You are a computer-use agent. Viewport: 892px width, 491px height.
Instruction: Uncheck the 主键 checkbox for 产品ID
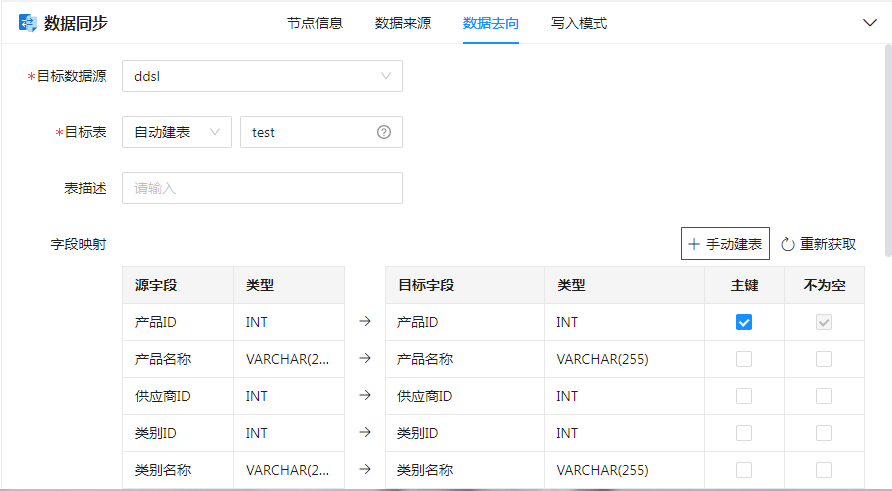[x=744, y=322]
